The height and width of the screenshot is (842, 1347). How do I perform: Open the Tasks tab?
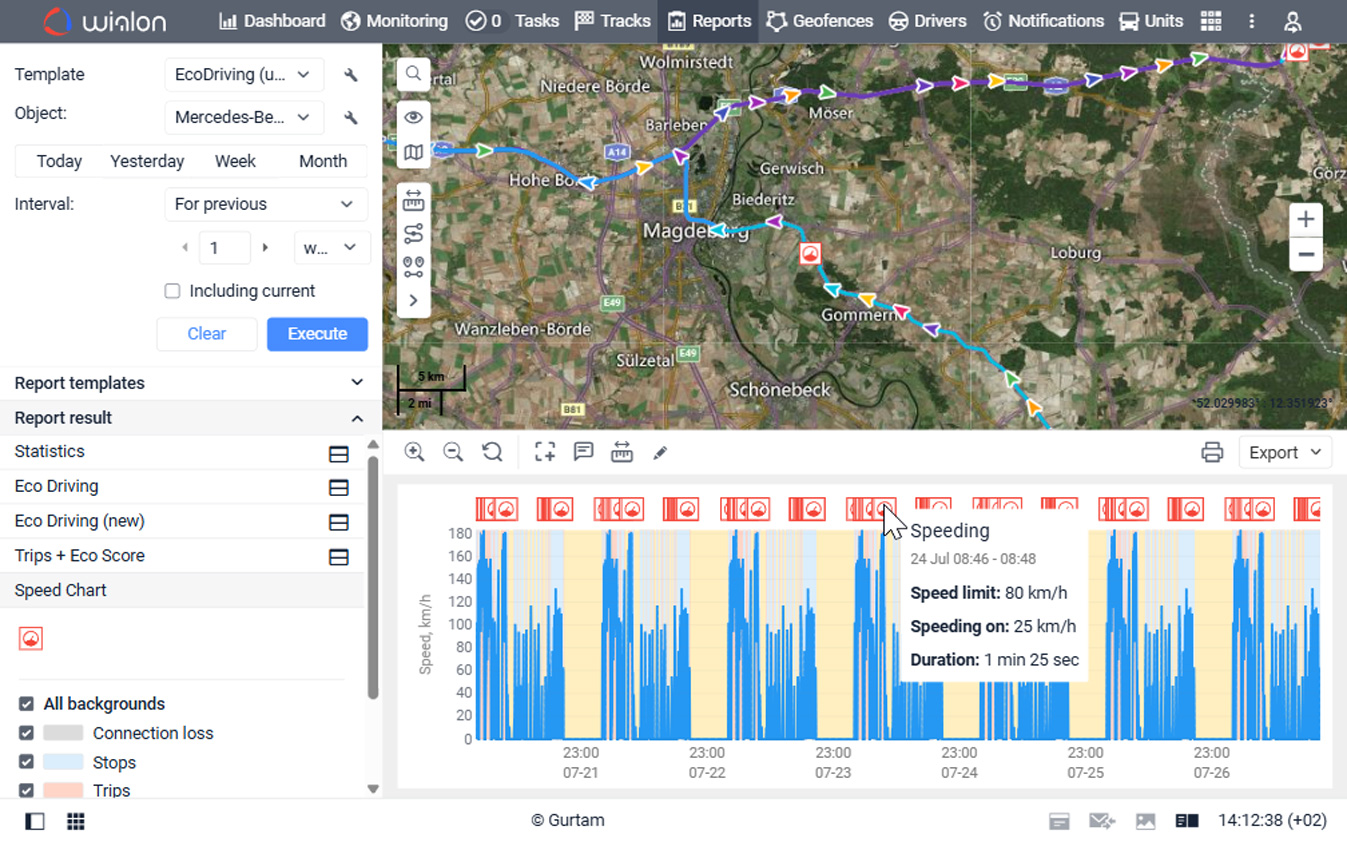512,21
